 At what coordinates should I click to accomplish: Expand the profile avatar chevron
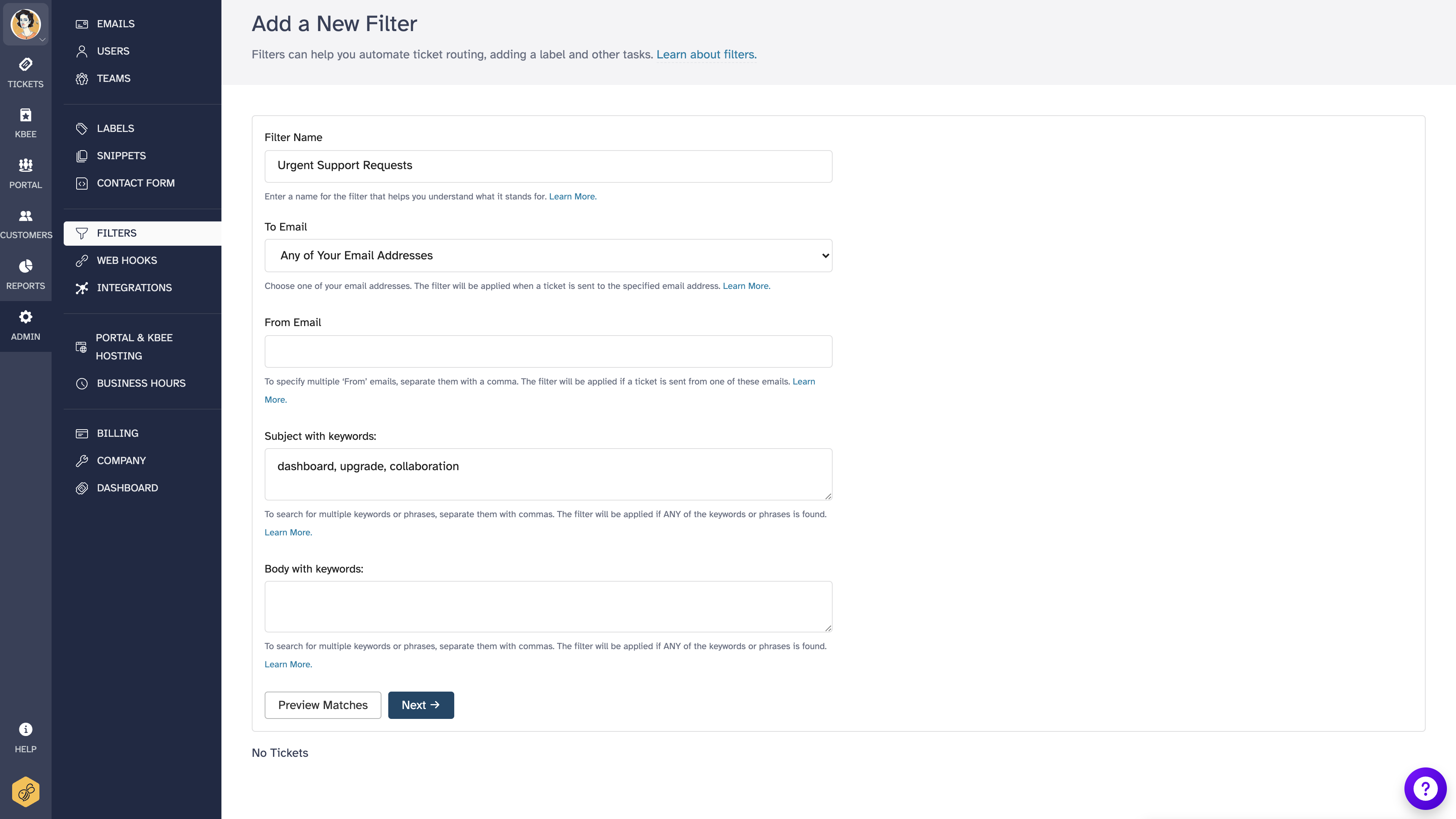click(42, 40)
